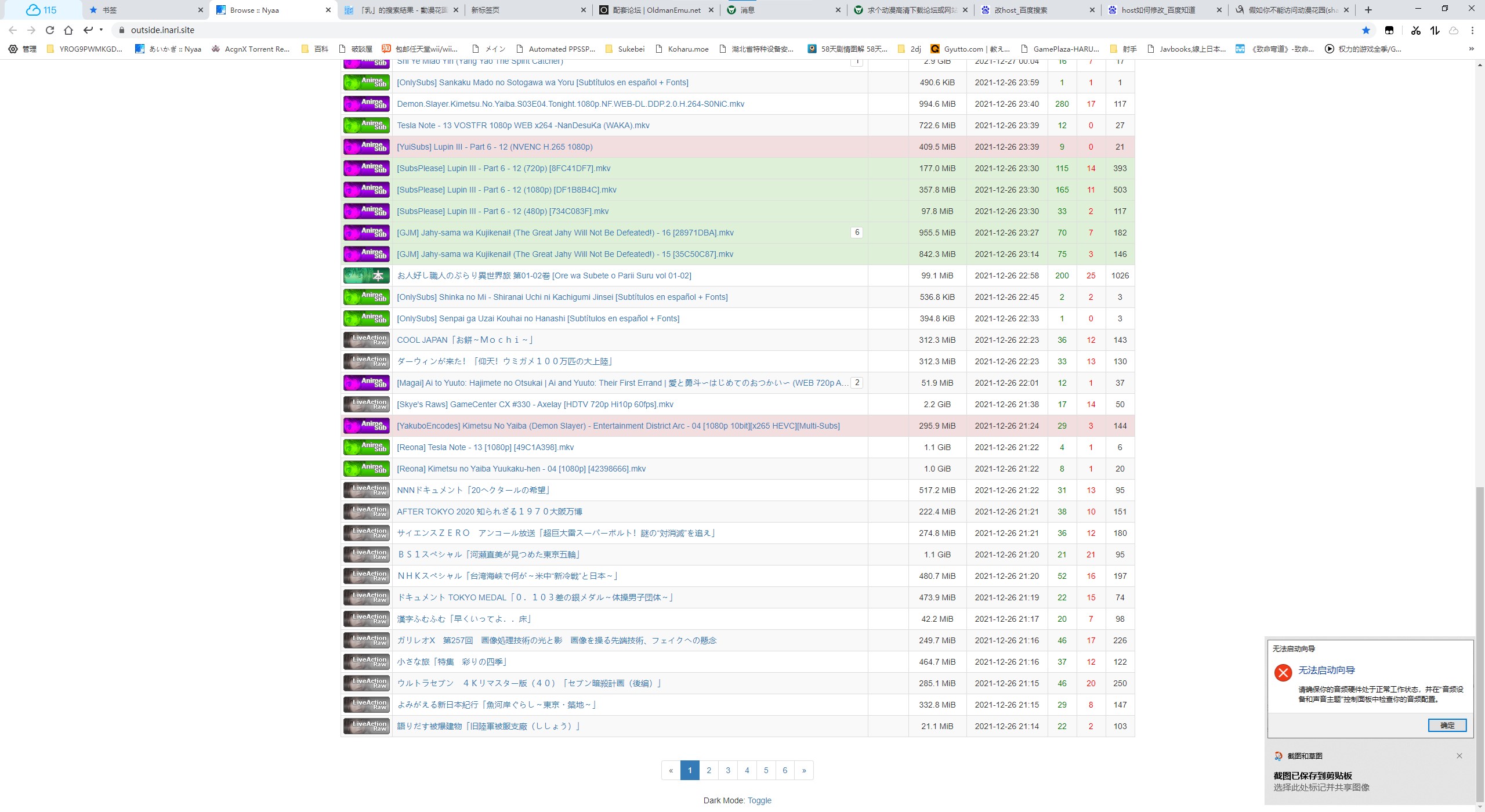Click the vertical page scrollbar thumb
Image resolution: width=1485 pixels, height=812 pixels.
1480,644
